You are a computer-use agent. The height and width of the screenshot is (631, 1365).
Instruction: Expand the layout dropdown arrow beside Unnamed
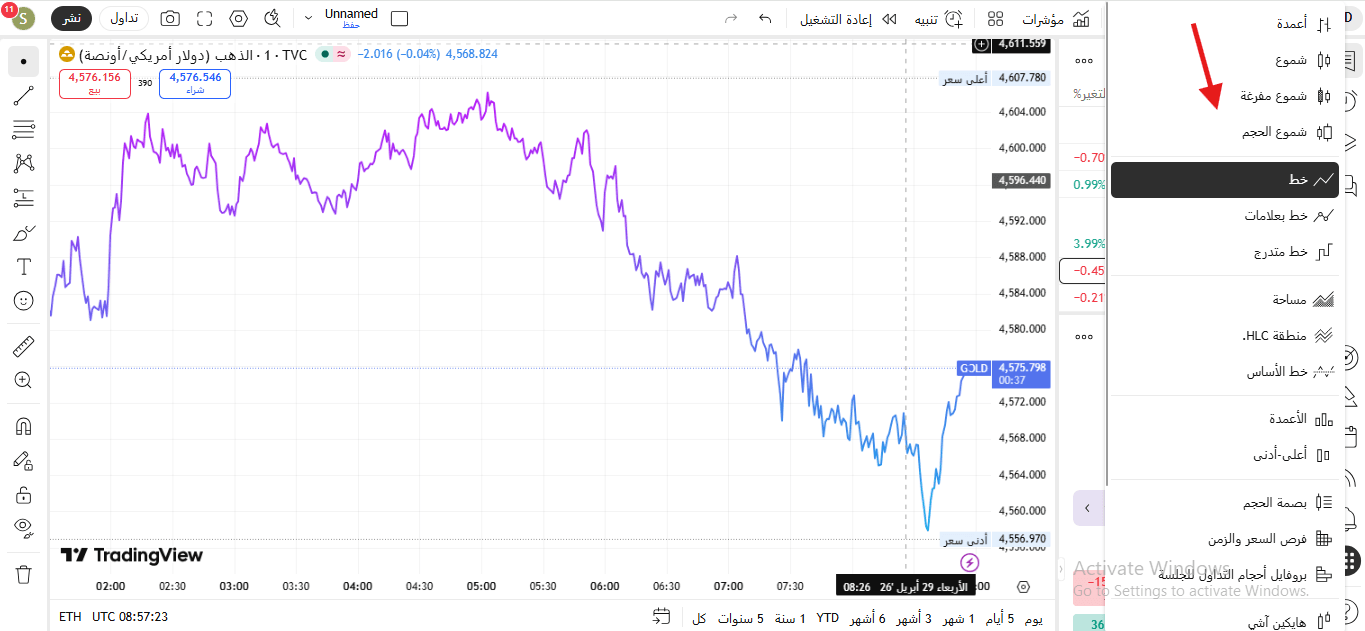coord(308,19)
